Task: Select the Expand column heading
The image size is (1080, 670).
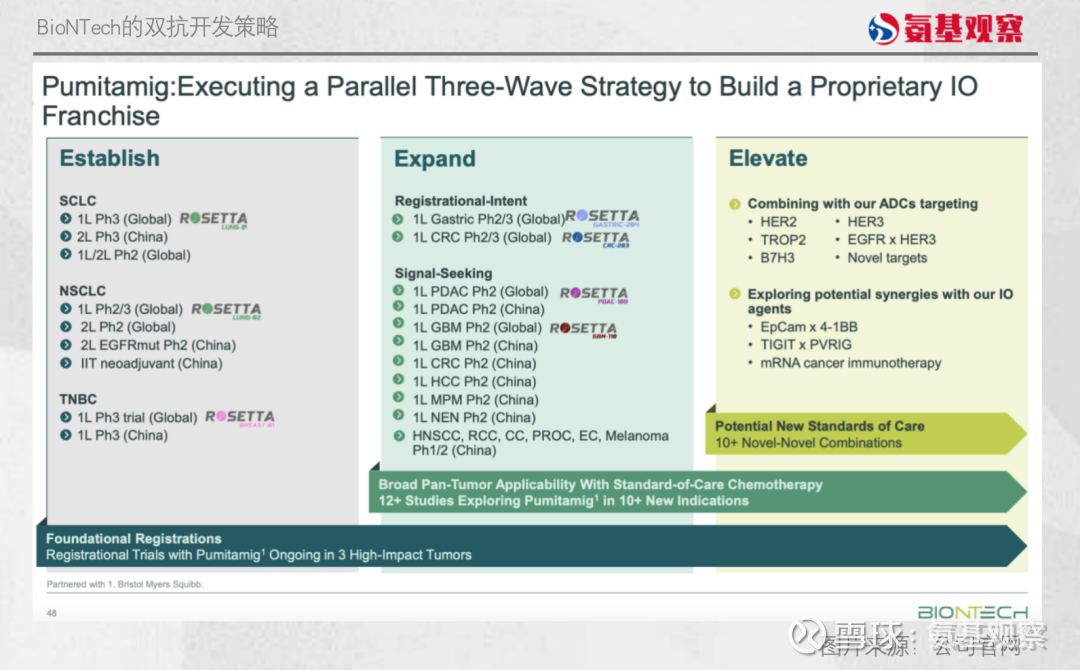Action: pyautogui.click(x=435, y=159)
